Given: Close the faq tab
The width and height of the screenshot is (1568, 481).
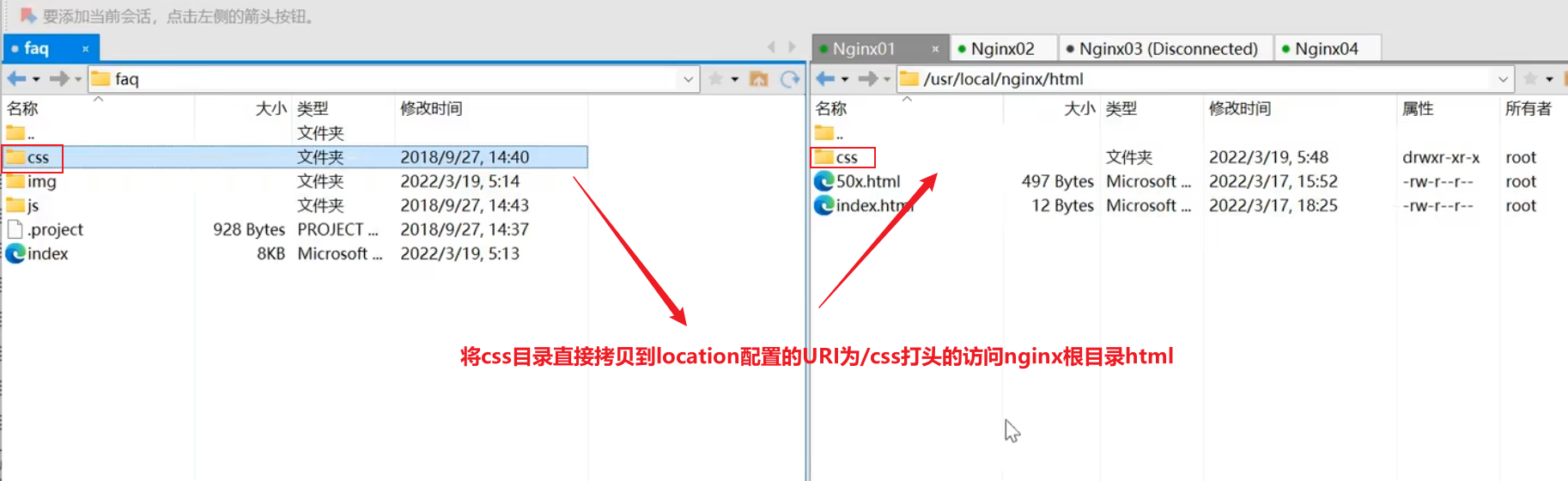Looking at the screenshot, I should point(85,49).
